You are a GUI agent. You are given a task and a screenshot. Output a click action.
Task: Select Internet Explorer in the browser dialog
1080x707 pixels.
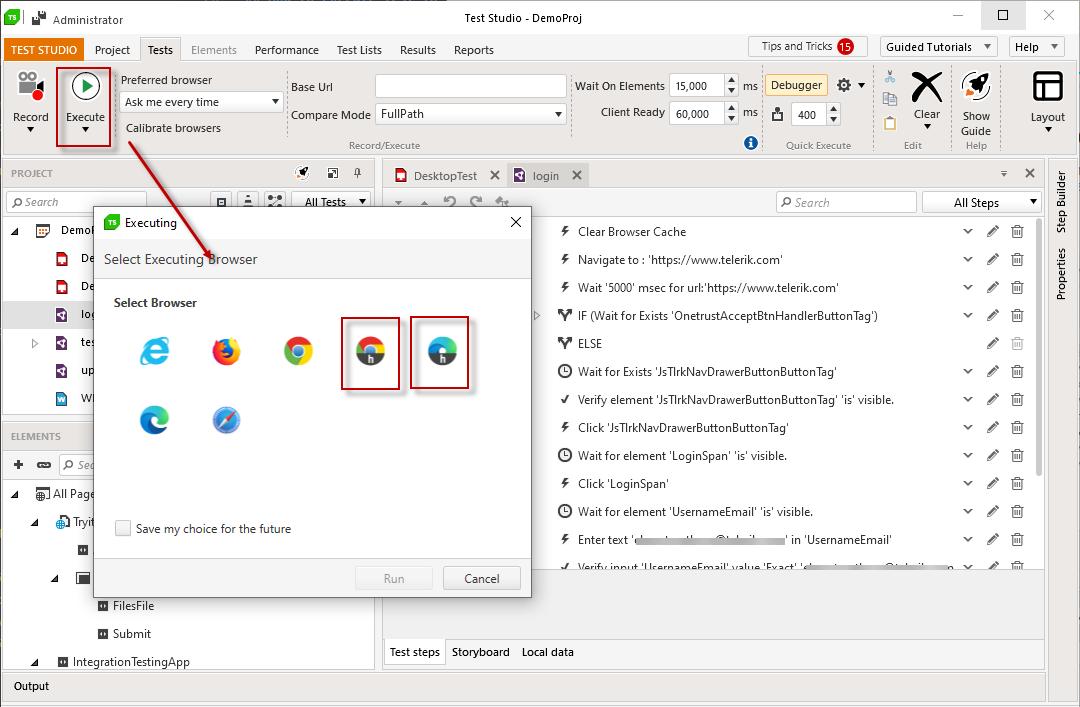point(155,351)
